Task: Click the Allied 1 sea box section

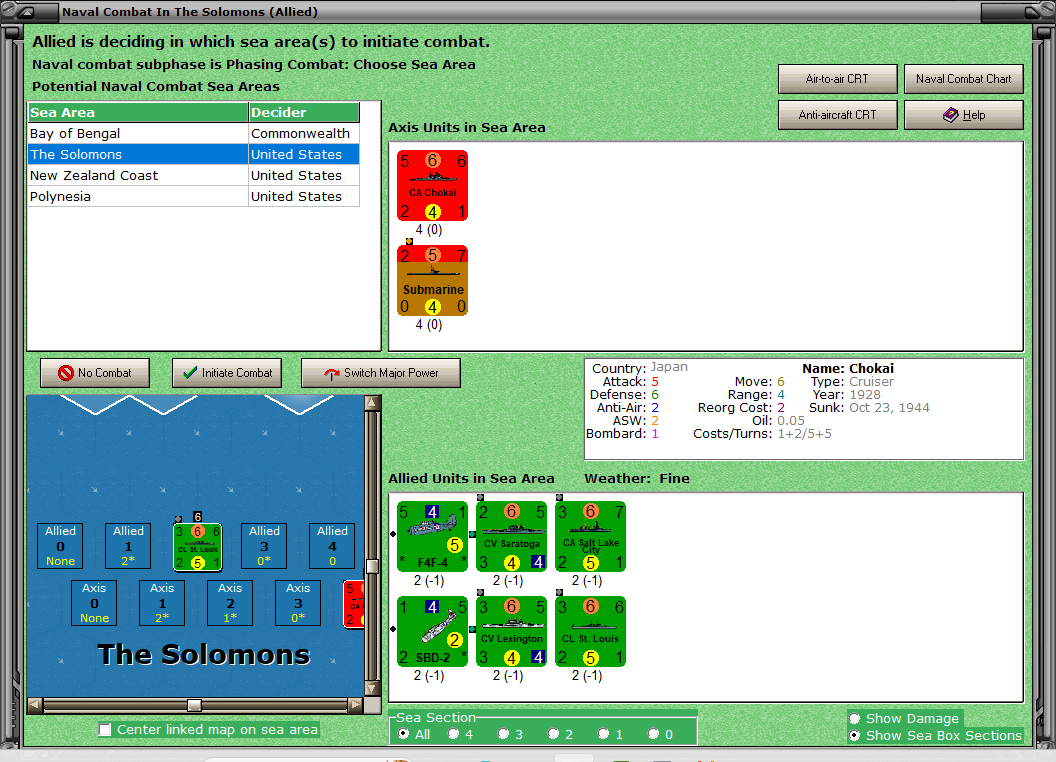Action: (128, 546)
